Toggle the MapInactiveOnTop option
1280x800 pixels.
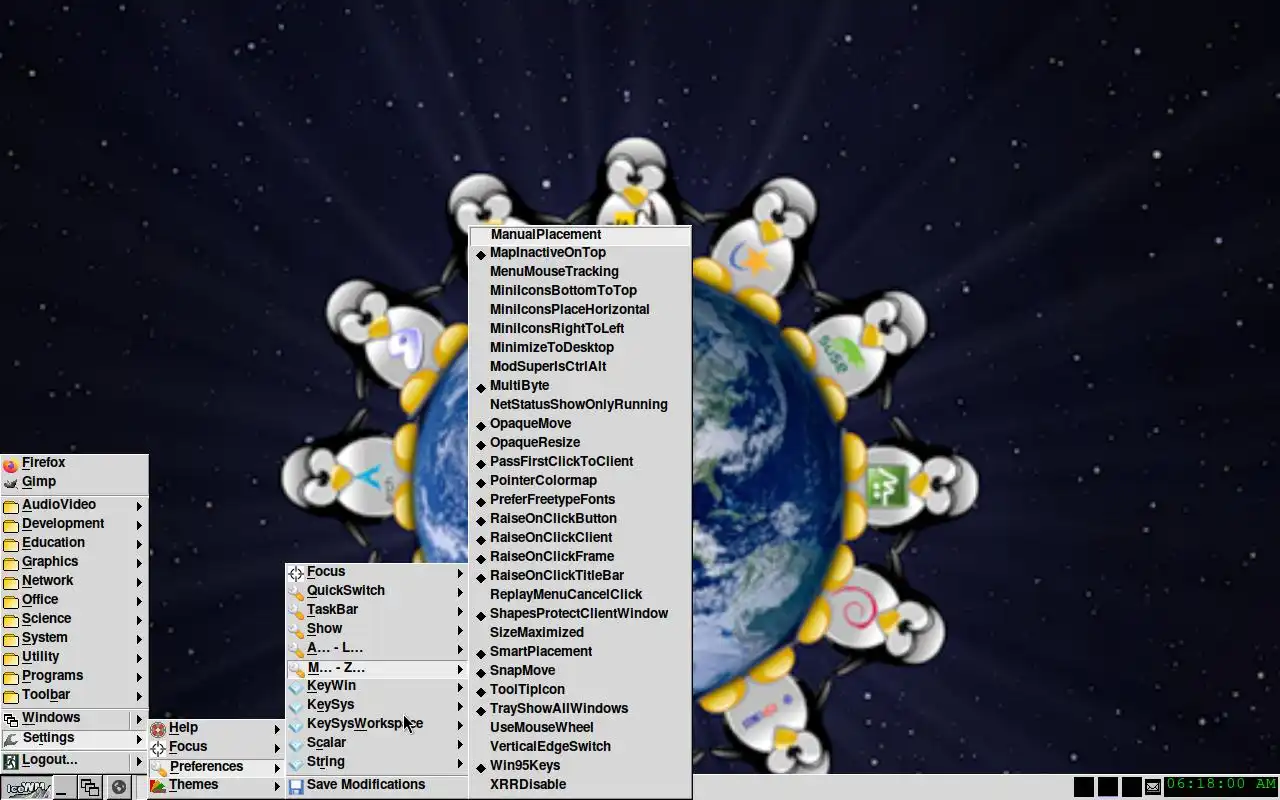coord(579,253)
